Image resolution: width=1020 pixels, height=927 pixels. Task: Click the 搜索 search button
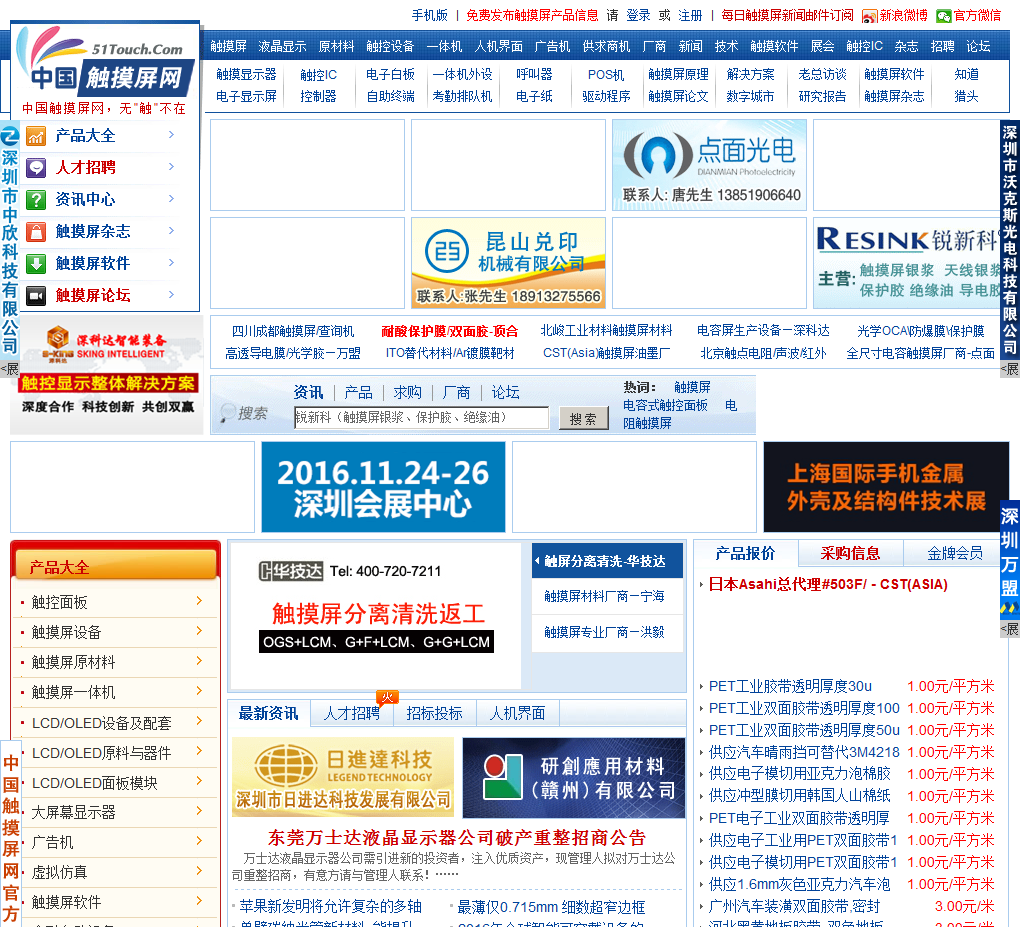[x=584, y=418]
